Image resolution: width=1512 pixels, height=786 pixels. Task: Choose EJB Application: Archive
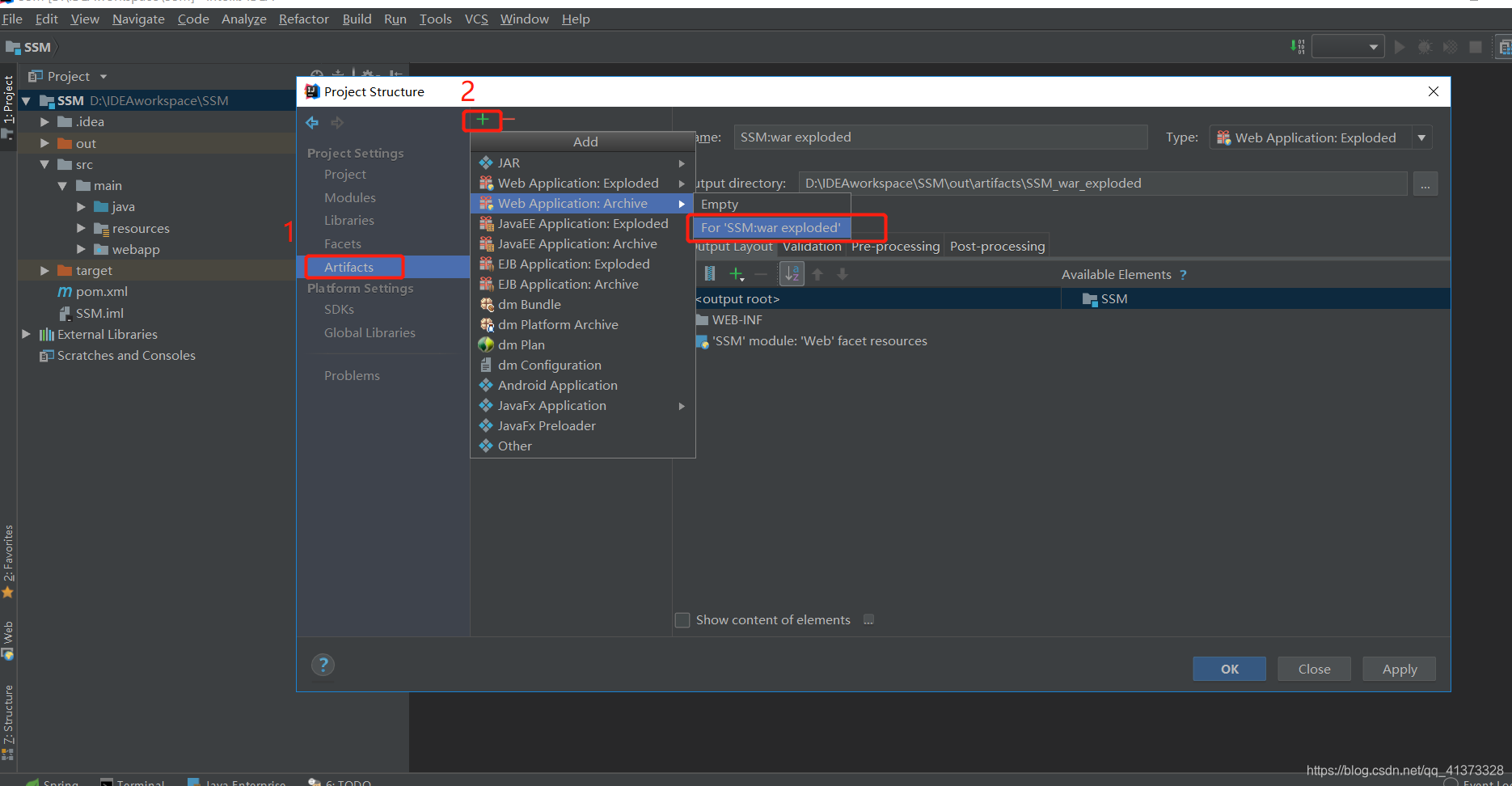pos(582,284)
